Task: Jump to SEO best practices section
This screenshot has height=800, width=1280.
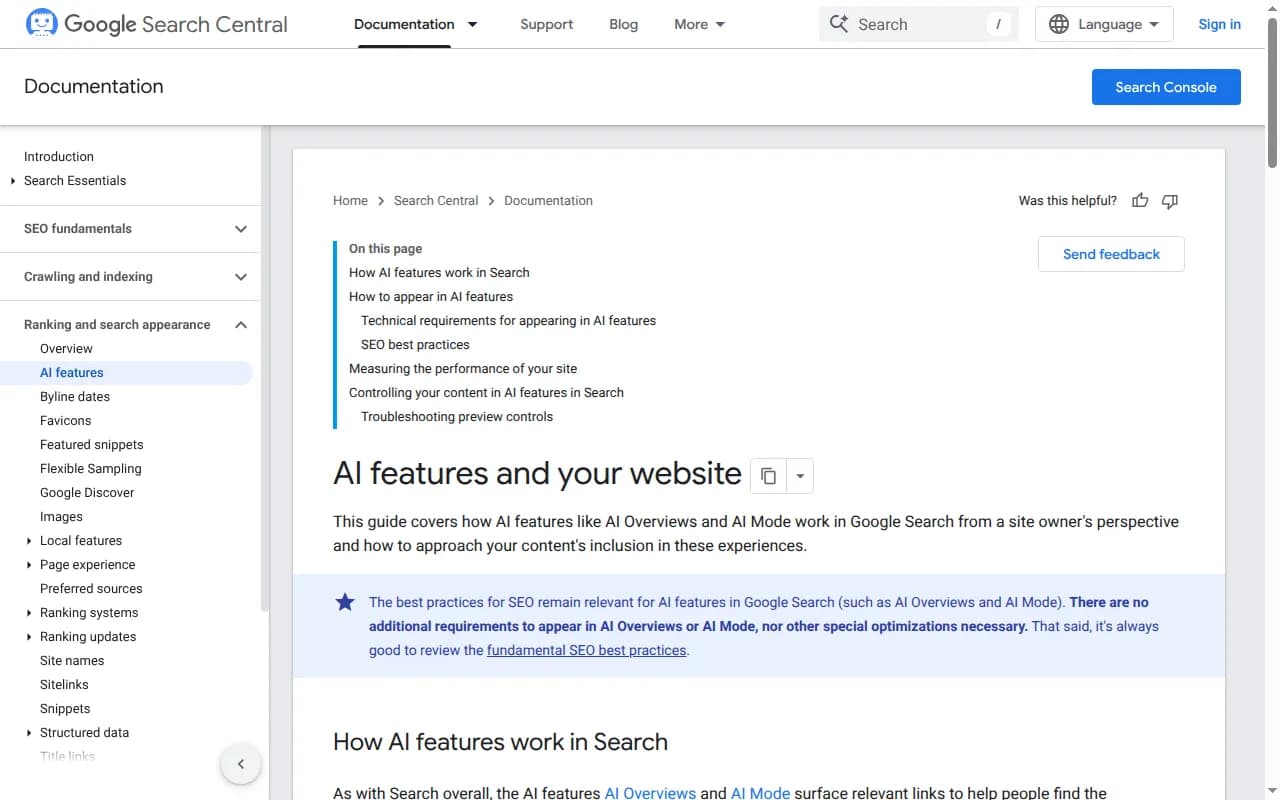Action: pos(415,345)
